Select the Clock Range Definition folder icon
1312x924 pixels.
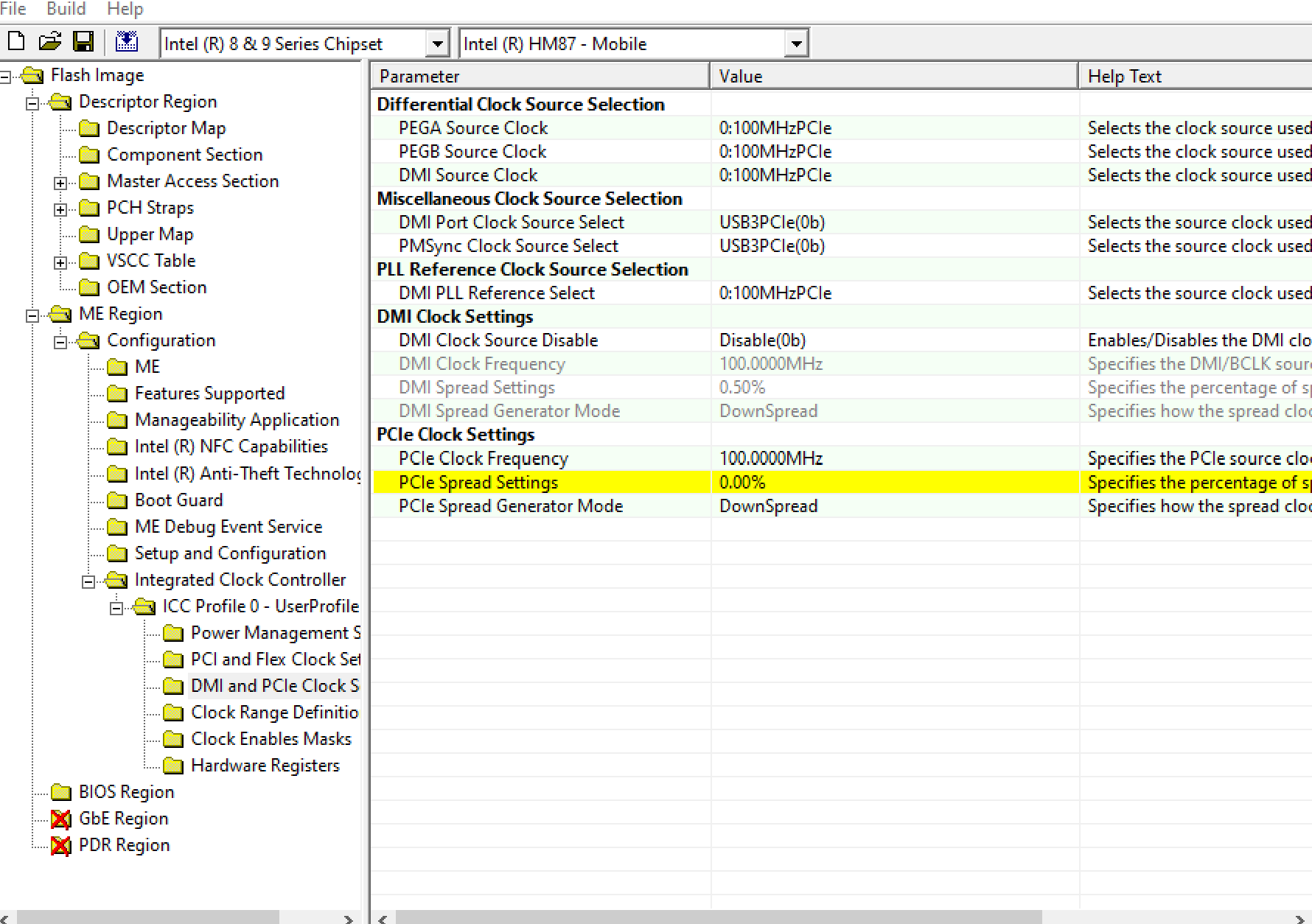(173, 713)
